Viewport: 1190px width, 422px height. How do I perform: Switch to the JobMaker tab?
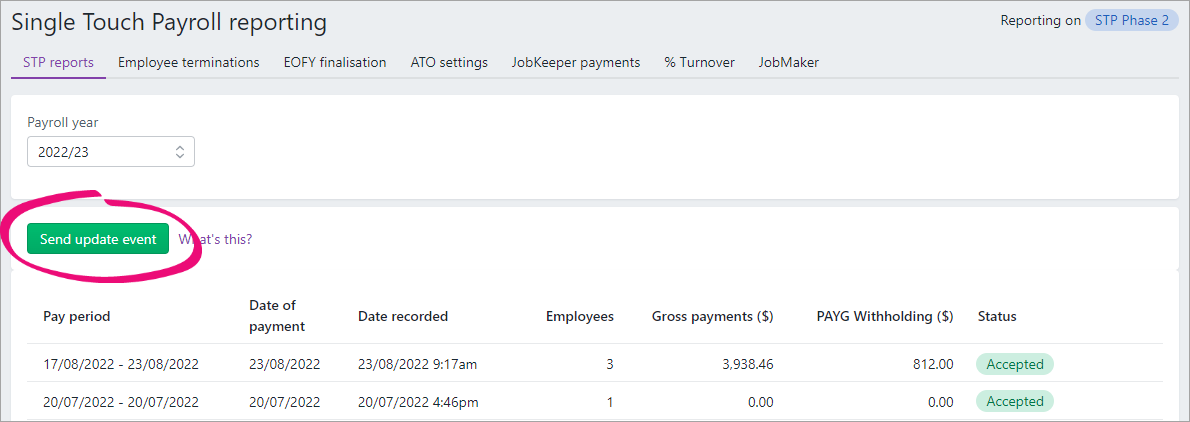788,62
